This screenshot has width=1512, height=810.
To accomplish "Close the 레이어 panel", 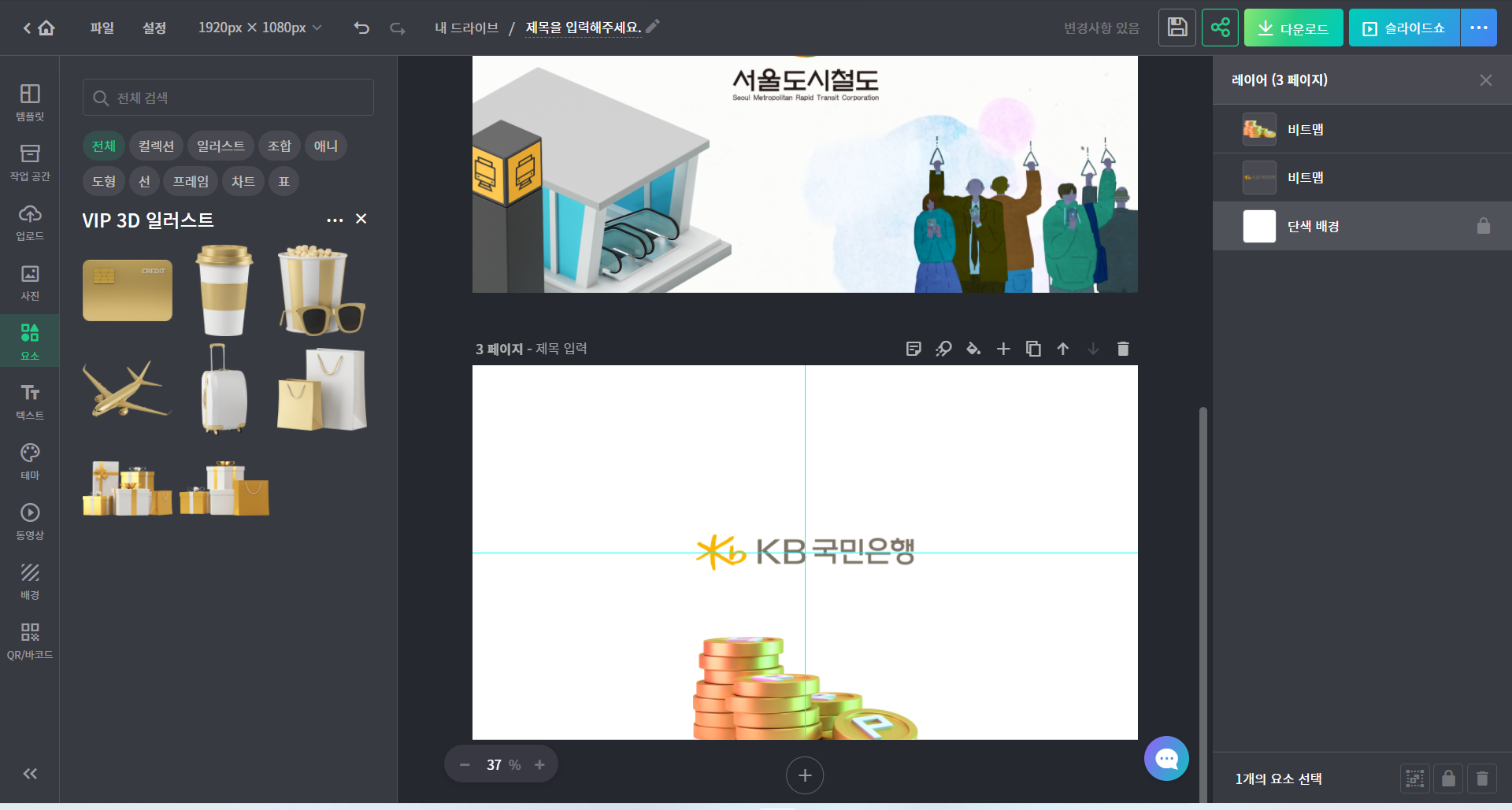I will (x=1486, y=80).
